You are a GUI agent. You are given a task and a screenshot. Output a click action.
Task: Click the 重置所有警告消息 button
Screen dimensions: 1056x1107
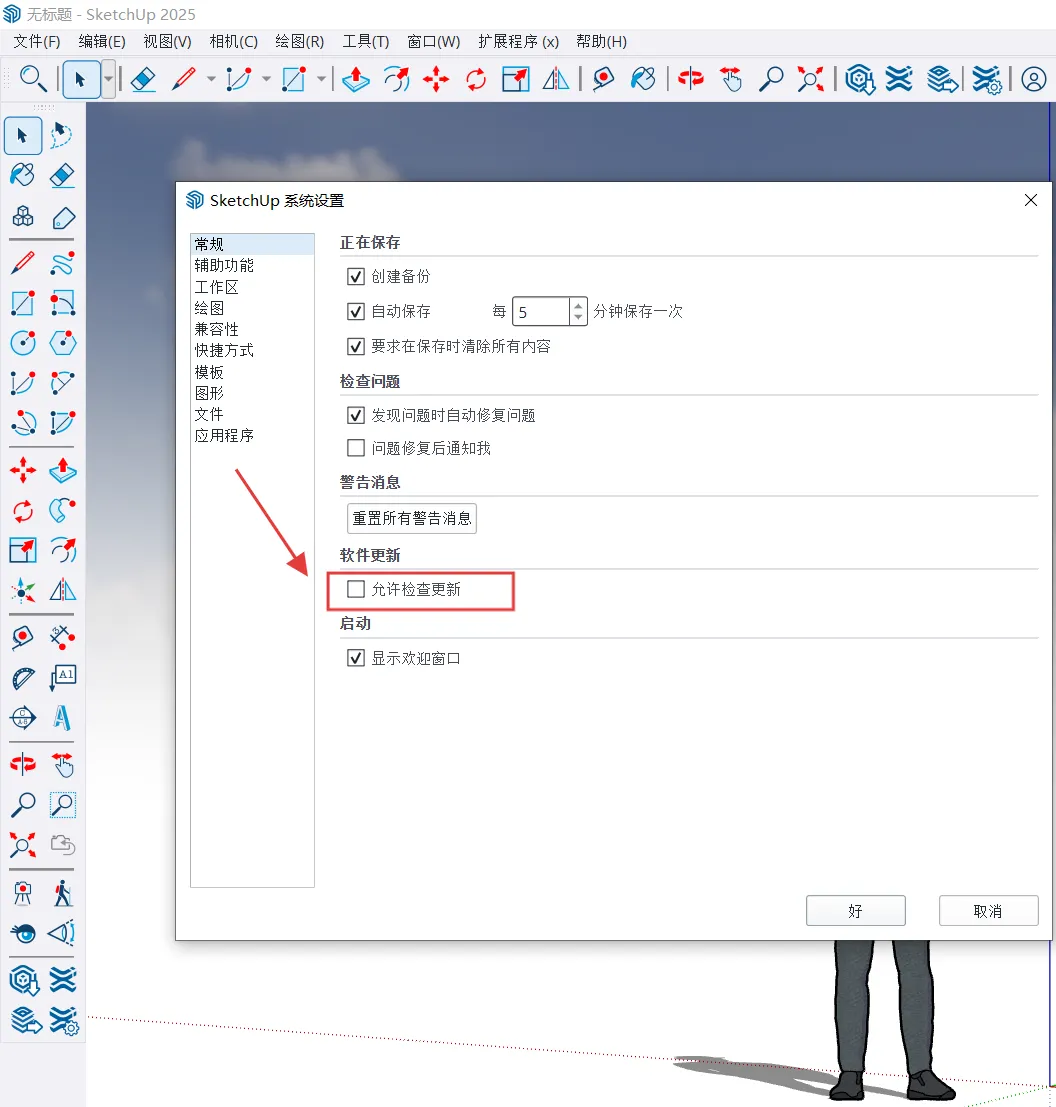[x=412, y=518]
